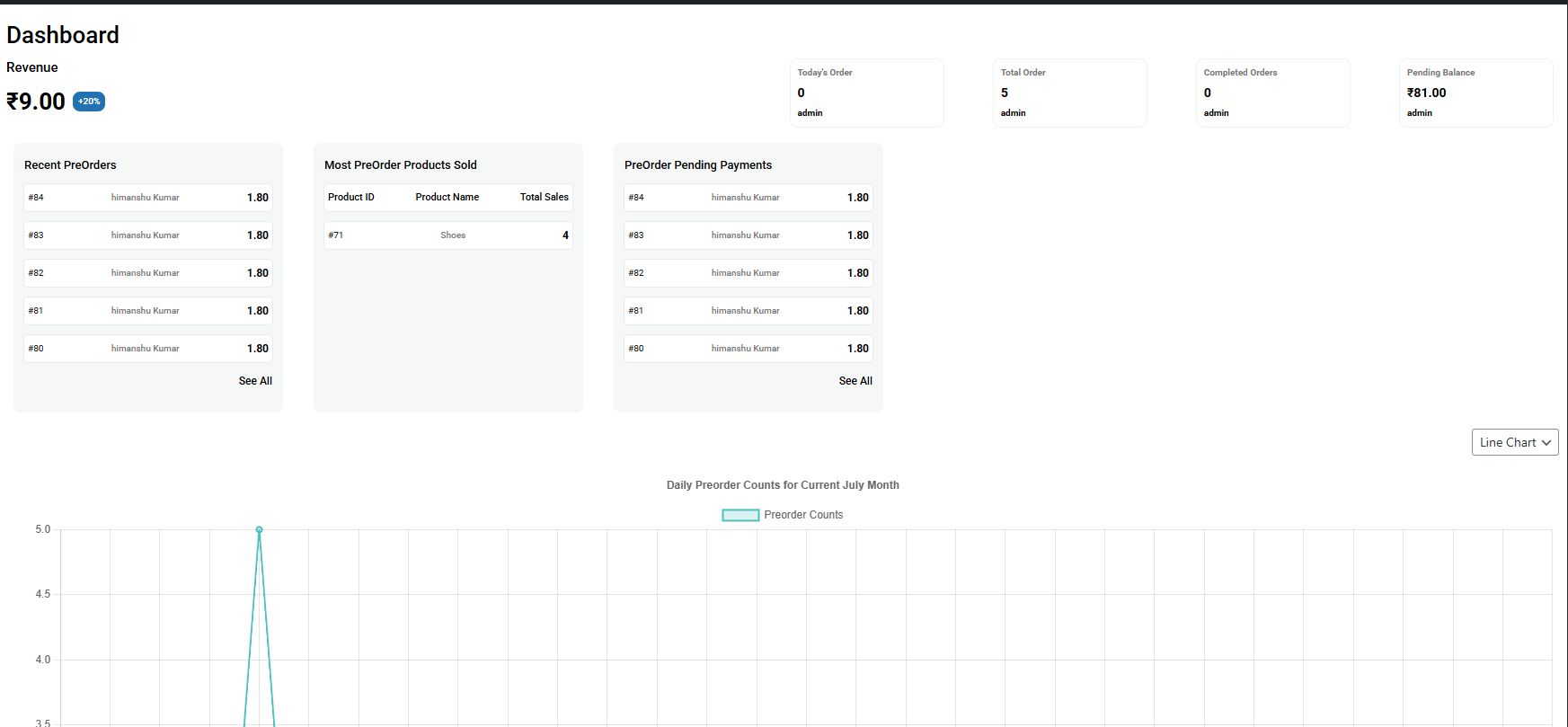Open recent preorder #82 row
This screenshot has width=1568, height=727.
pos(148,273)
